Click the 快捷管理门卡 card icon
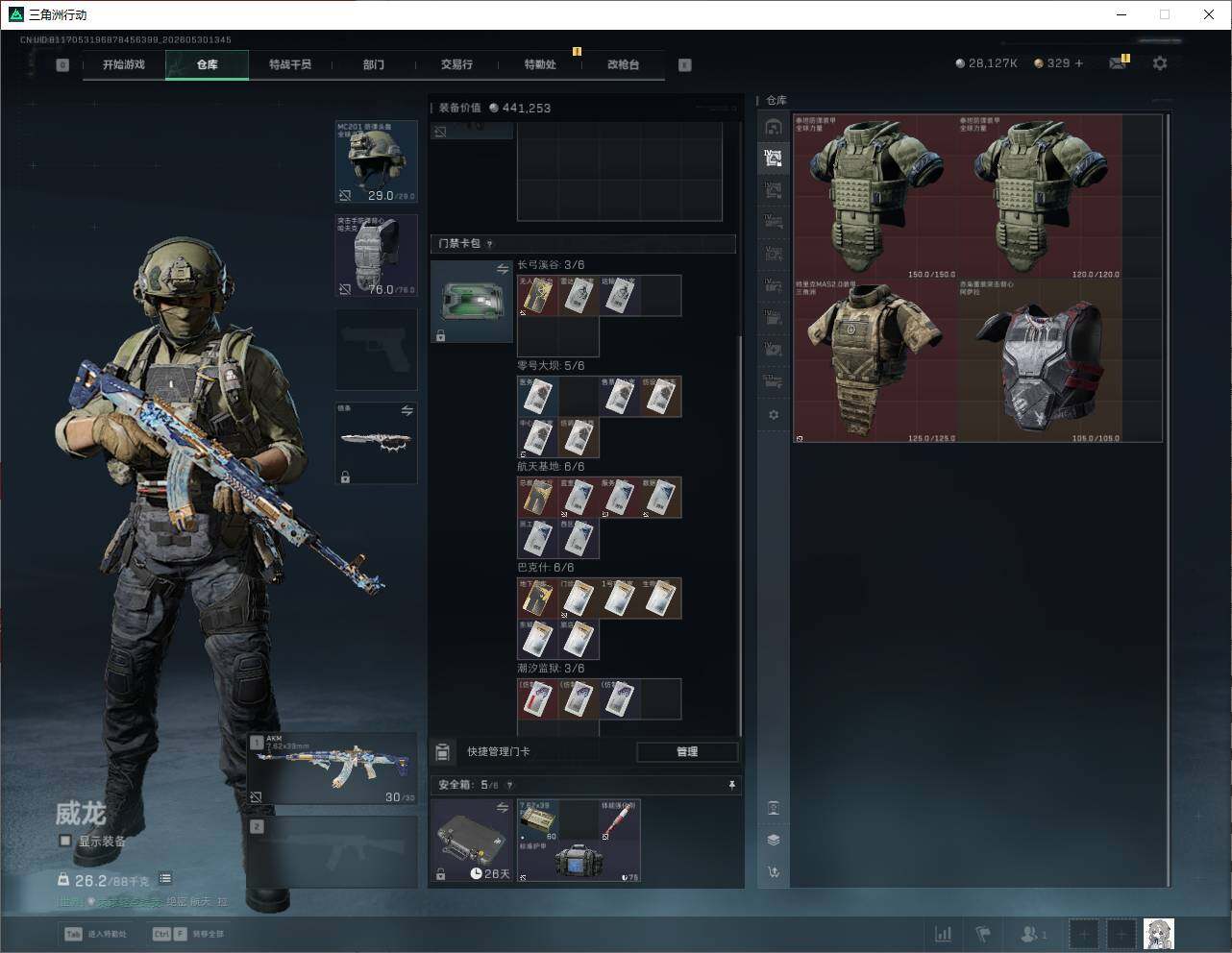 (x=442, y=751)
